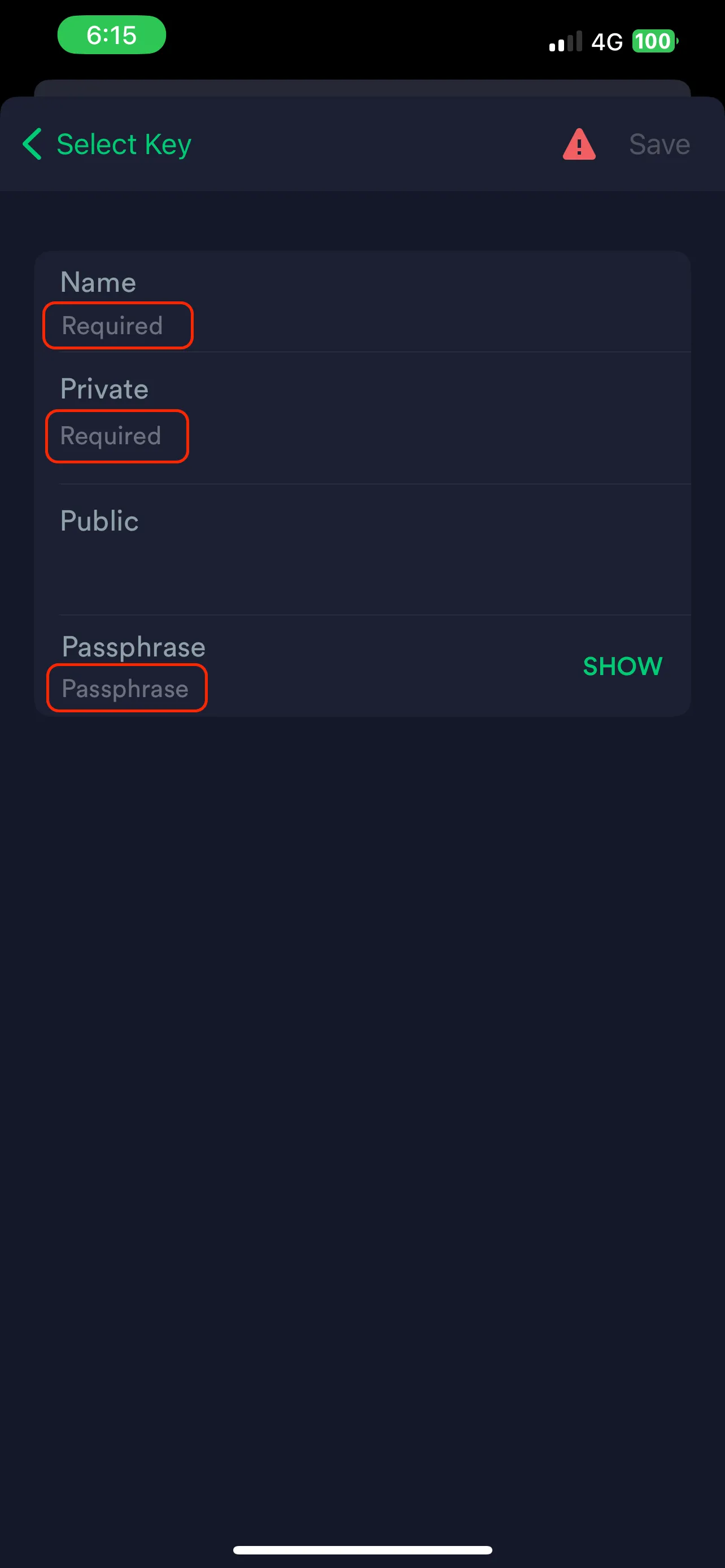Tap the battery 100 indicator
Viewport: 725px width, 1568px height.
coord(654,41)
